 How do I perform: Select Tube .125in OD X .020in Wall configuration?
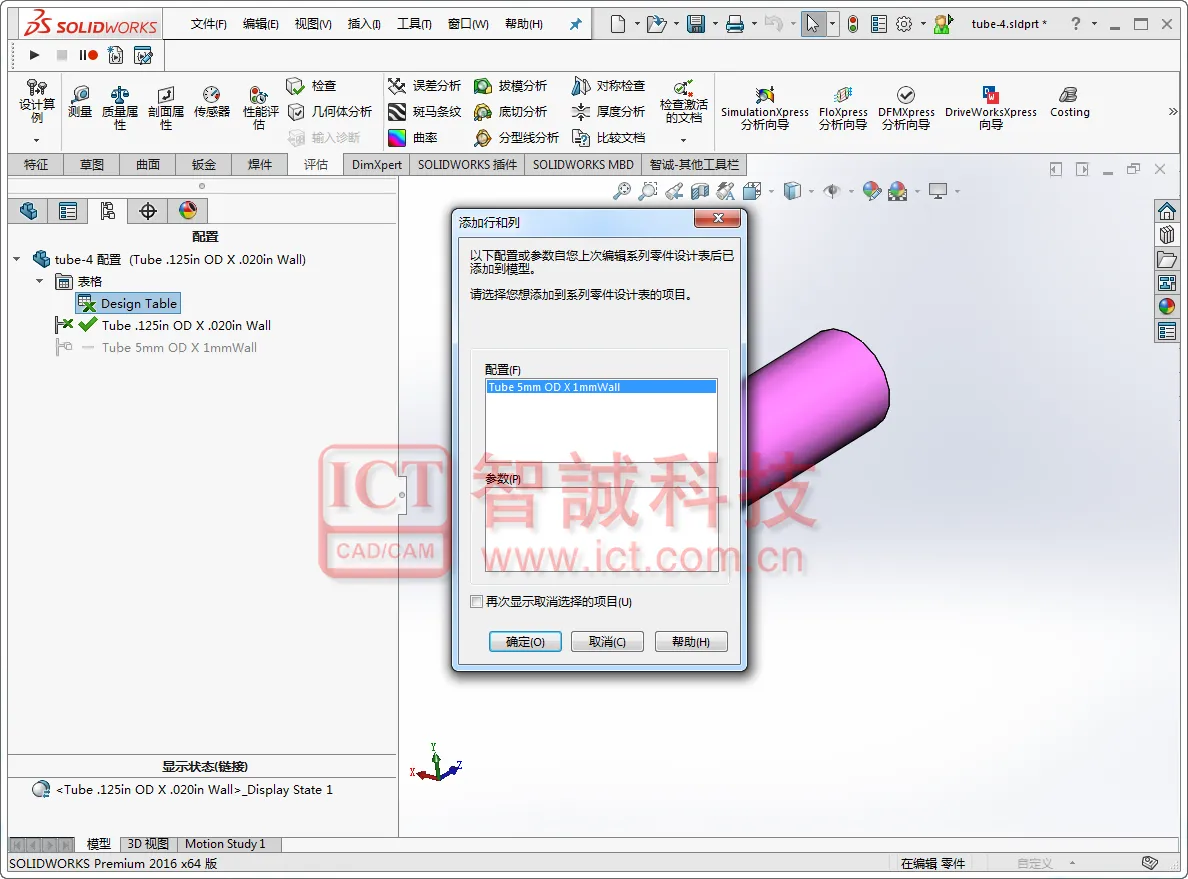186,325
